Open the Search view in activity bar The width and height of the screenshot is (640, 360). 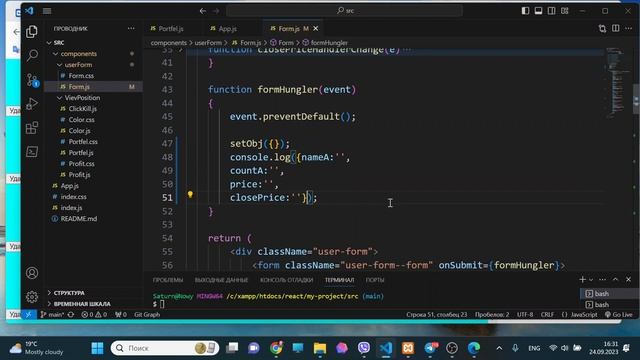point(32,55)
